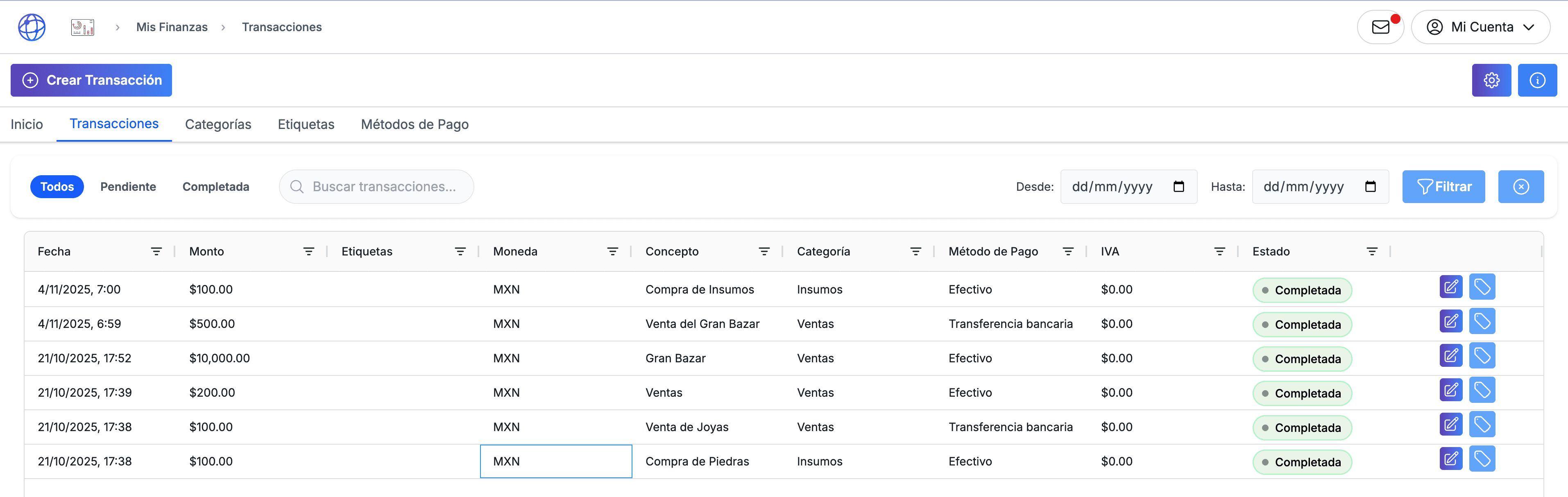Edit the Compra de Piedras transaction
The height and width of the screenshot is (497, 1568).
pyautogui.click(x=1451, y=459)
